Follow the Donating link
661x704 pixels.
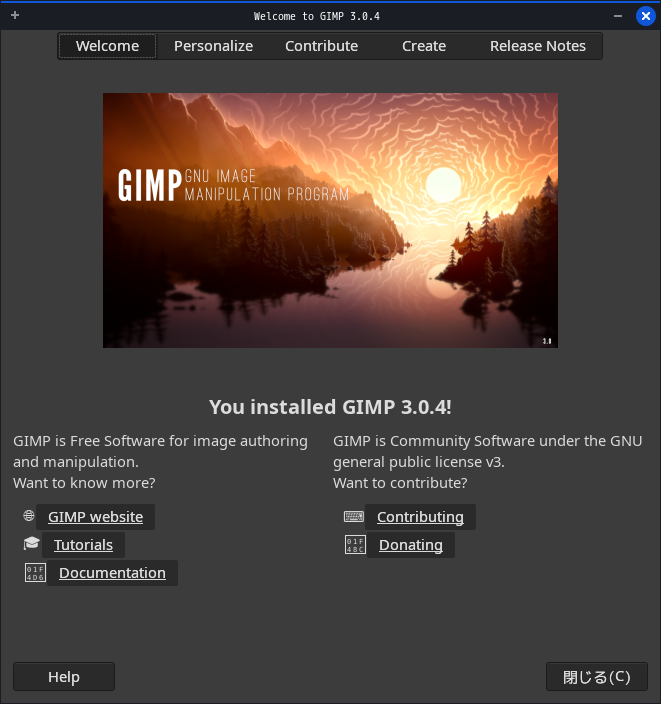tap(411, 545)
